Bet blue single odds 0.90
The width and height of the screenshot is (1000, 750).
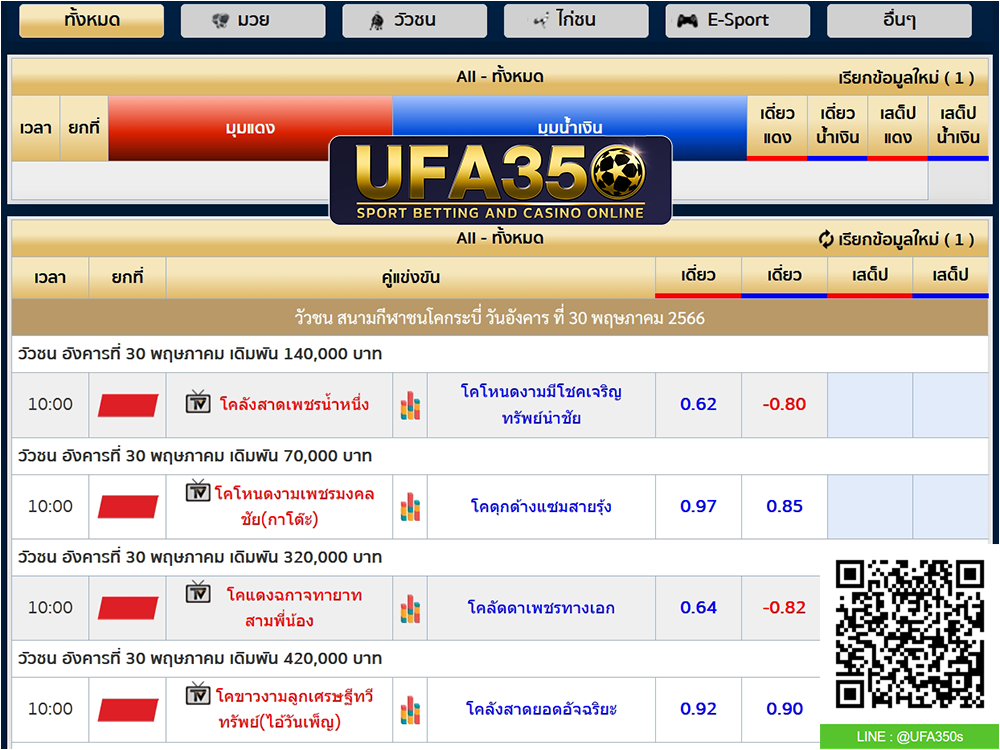[784, 709]
